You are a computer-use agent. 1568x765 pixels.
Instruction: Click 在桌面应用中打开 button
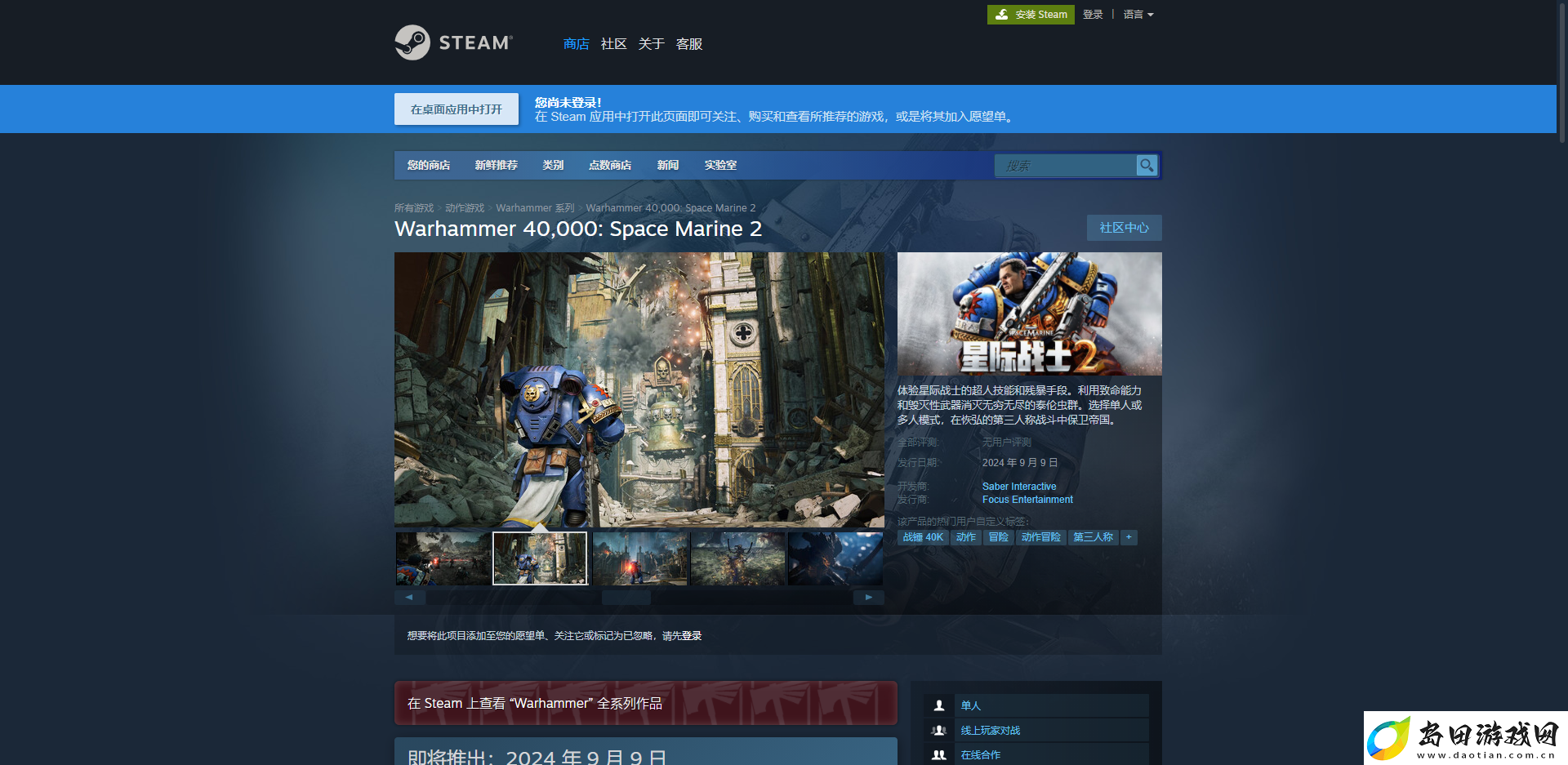click(457, 109)
